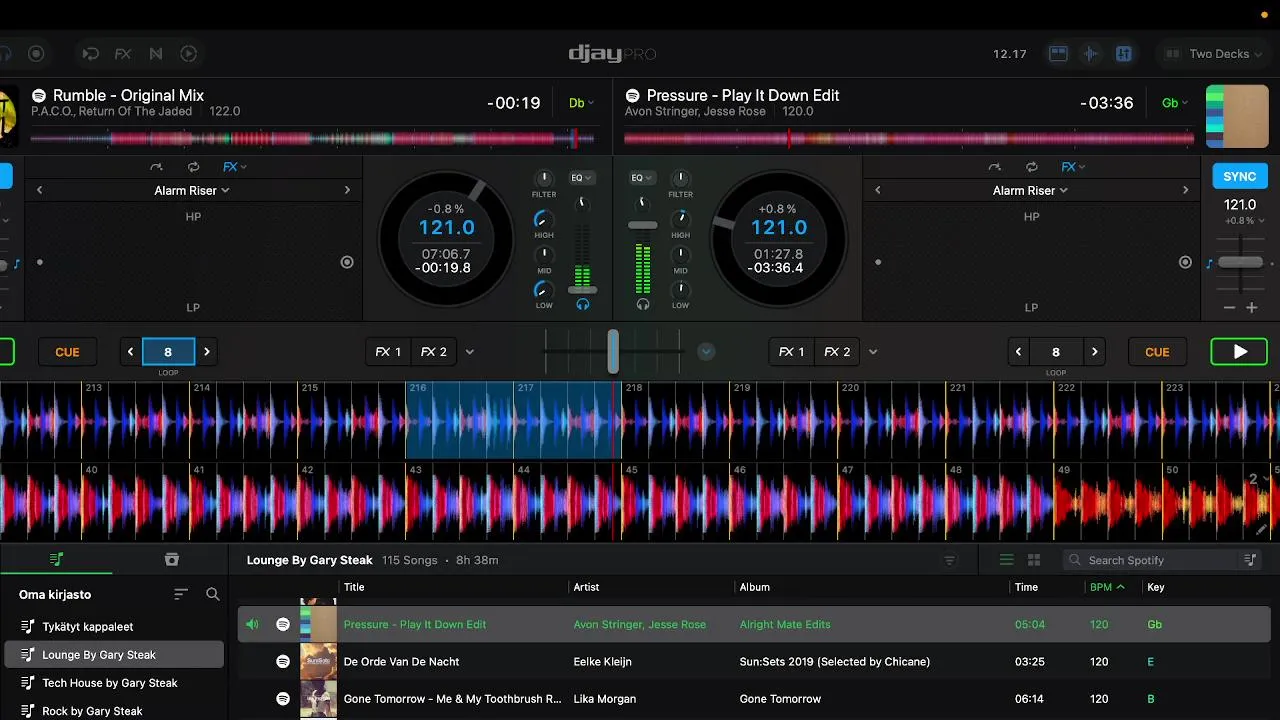Click left channel HIGH knob
The image size is (1280, 720).
click(x=544, y=218)
